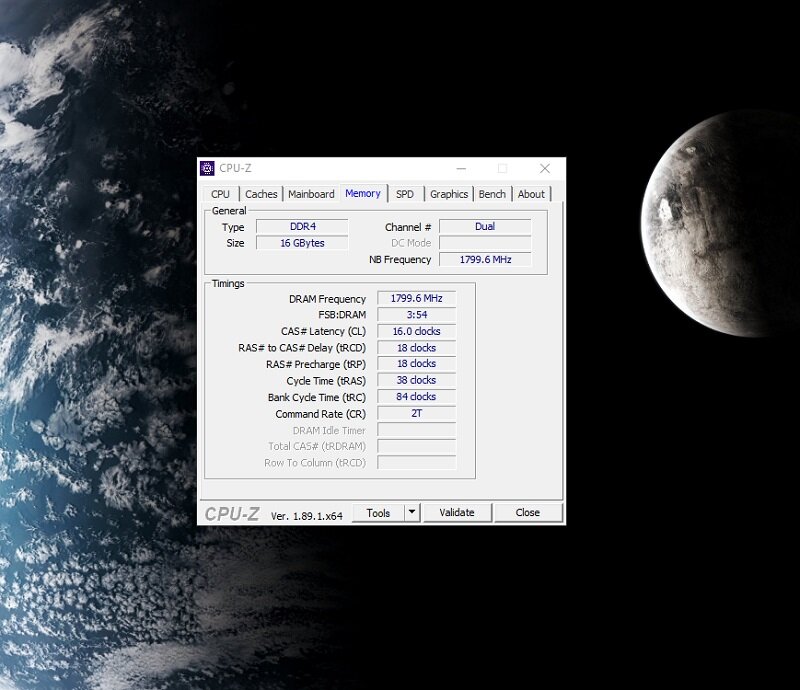Image resolution: width=800 pixels, height=690 pixels.
Task: Click the Size field showing 16 GBytes
Action: pos(302,243)
